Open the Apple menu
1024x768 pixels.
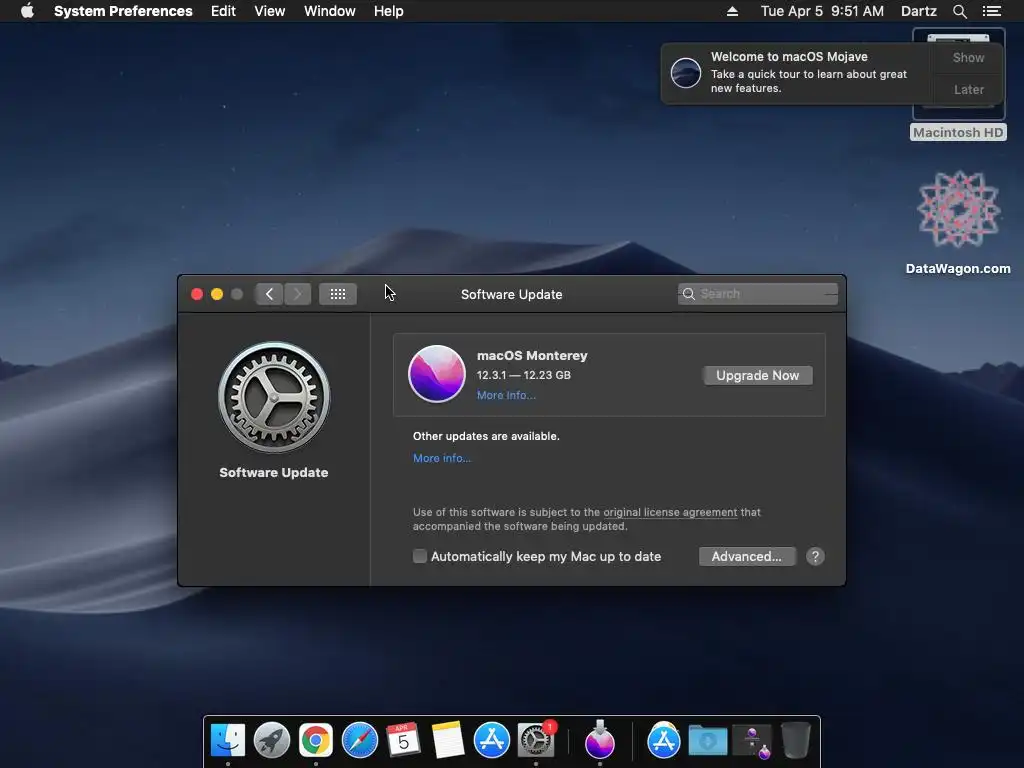(x=27, y=11)
